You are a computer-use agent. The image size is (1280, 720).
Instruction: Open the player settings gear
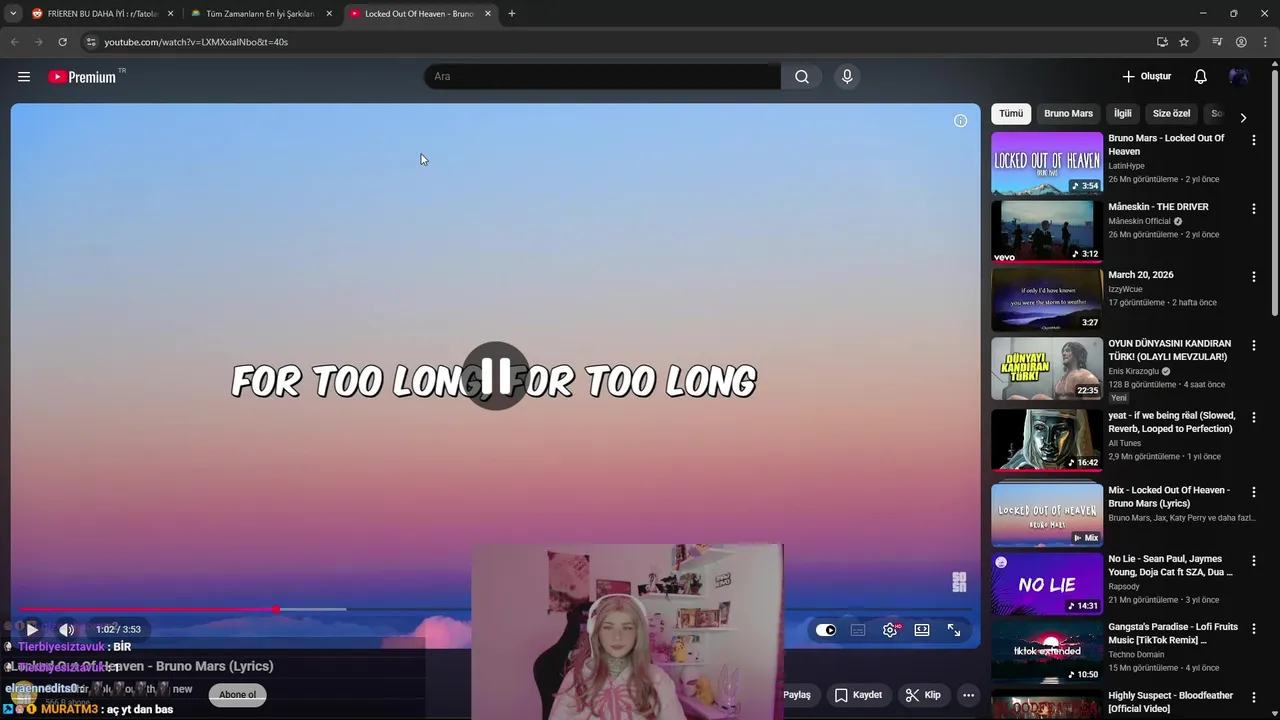click(890, 630)
